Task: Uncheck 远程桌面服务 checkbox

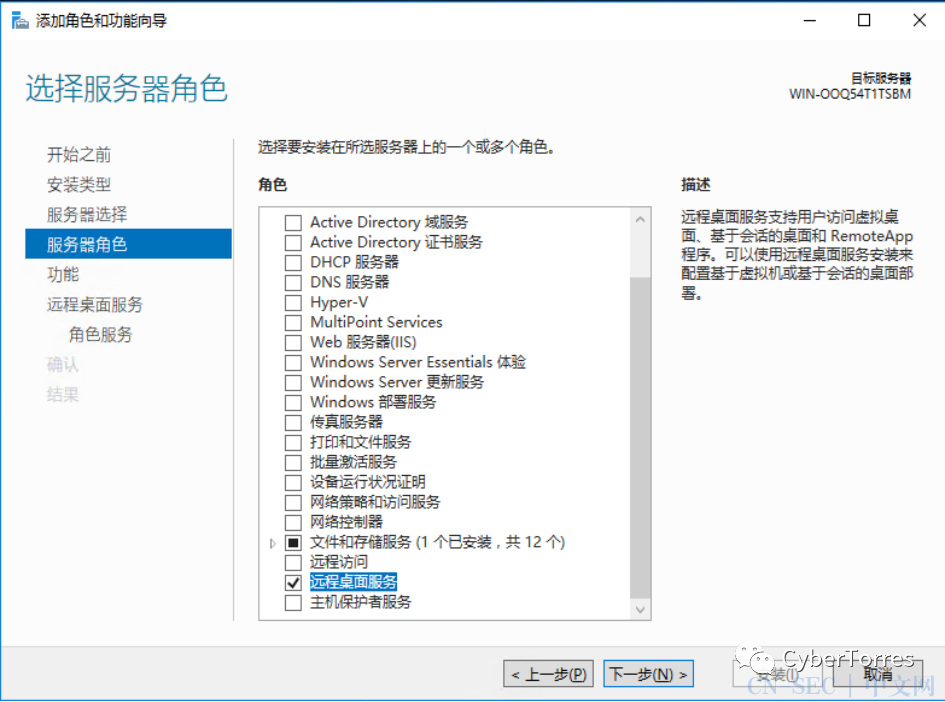Action: pos(294,583)
